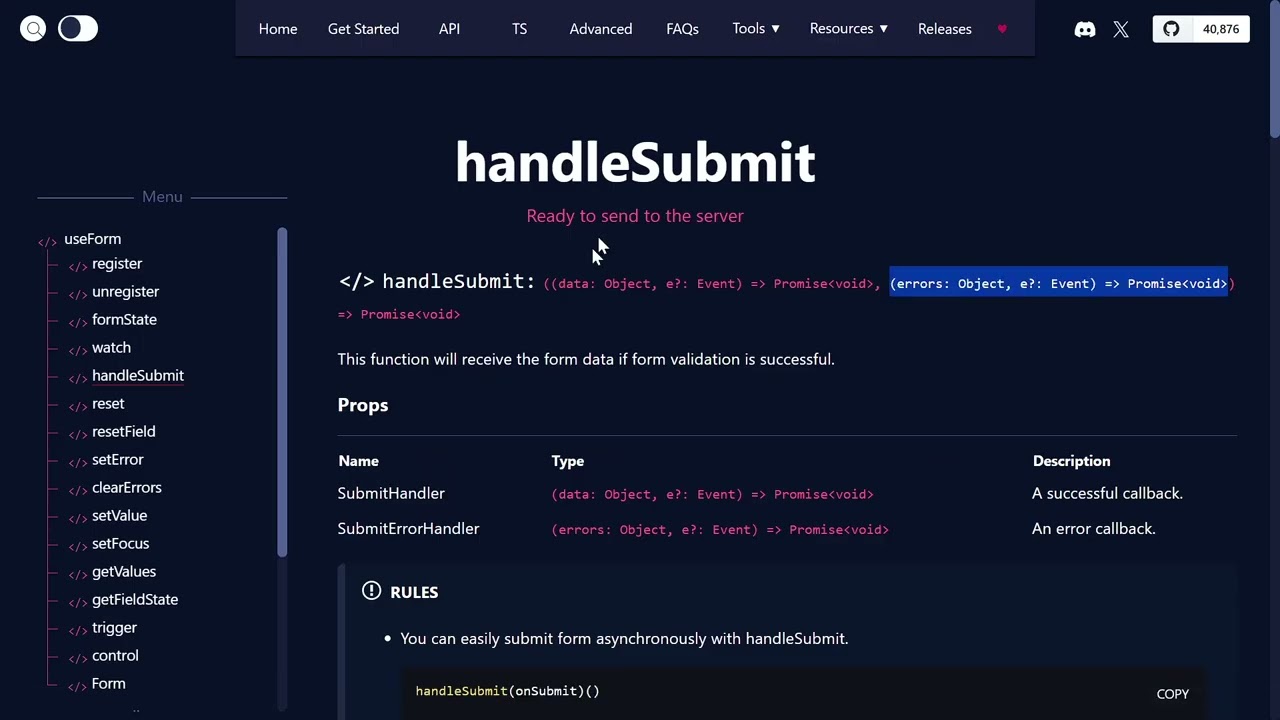Click the code icon beside useForm
1280x720 pixels.
(47, 241)
